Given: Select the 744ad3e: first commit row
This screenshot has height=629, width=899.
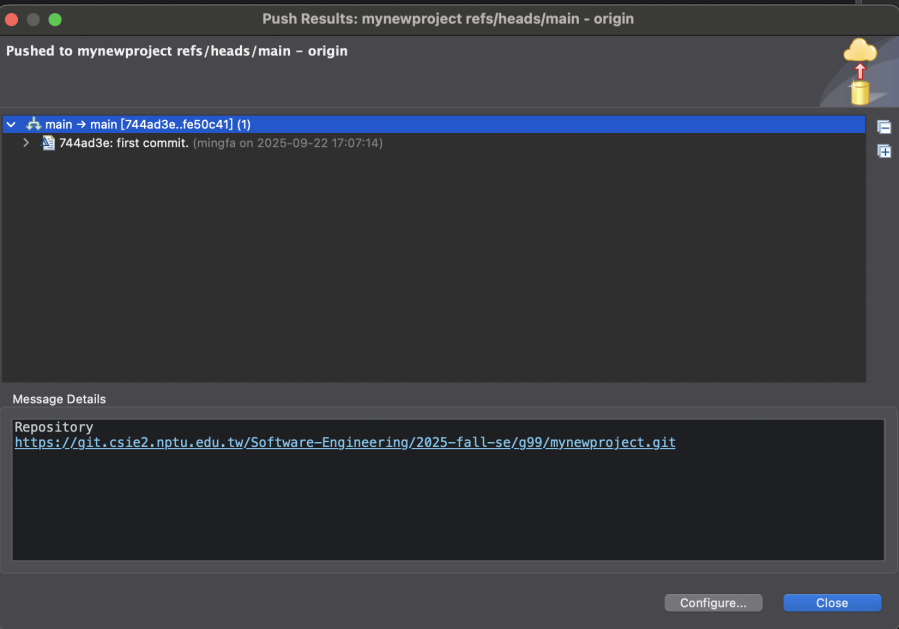Looking at the screenshot, I should pos(124,143).
